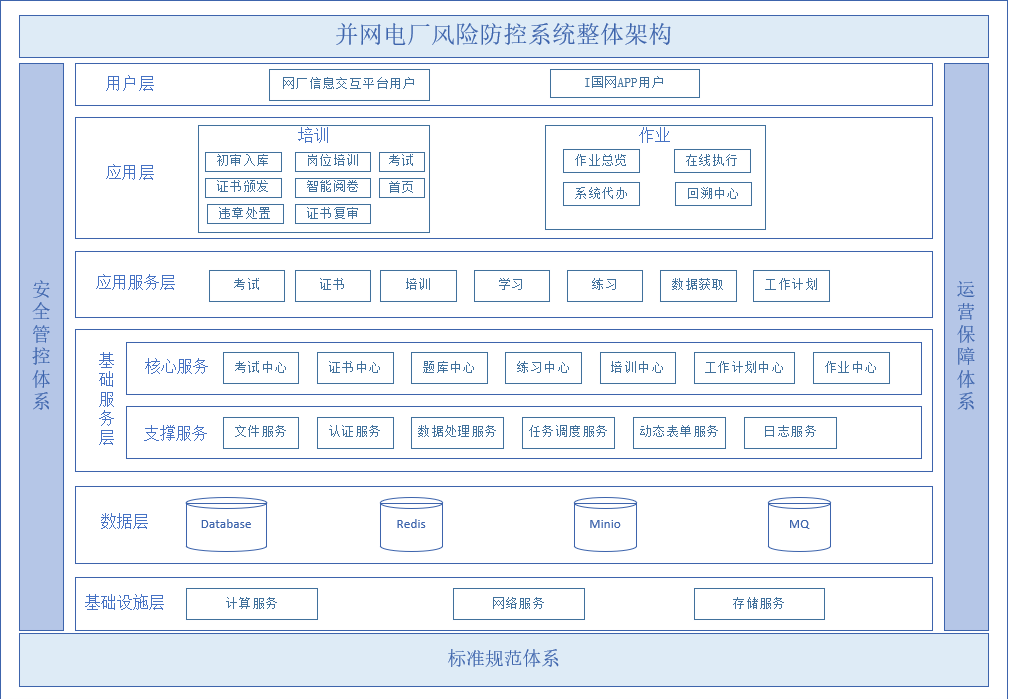Viewport: 1009px width, 699px height.
Task: Click the 数据层 layer label
Action: 124,521
